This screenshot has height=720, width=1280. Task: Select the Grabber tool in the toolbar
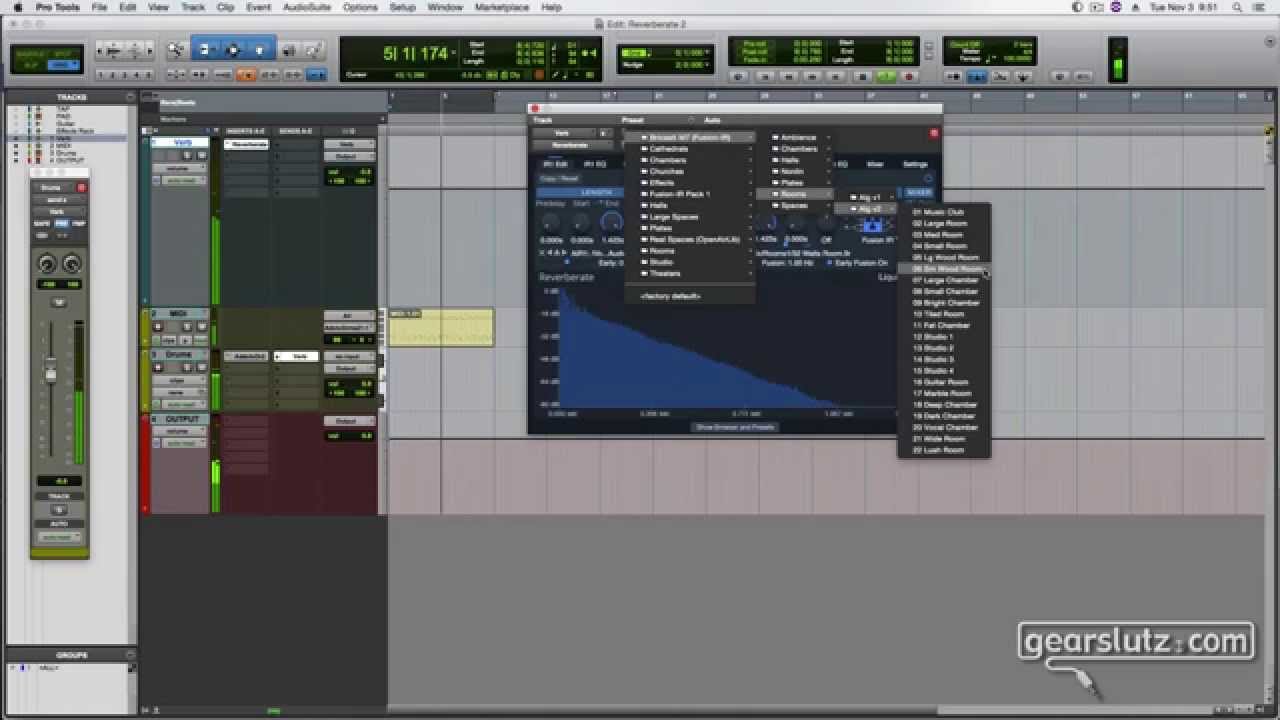coord(260,49)
